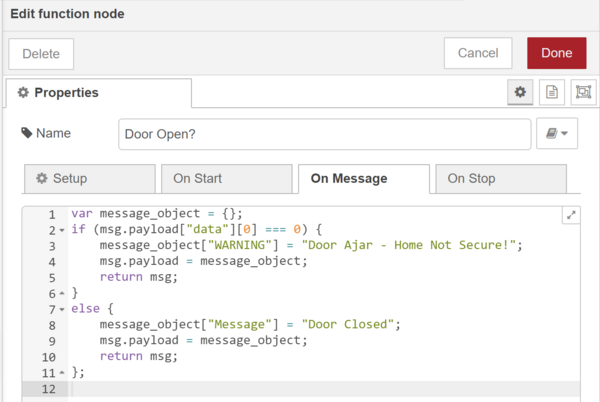
Task: Cancel the node edit
Action: click(478, 53)
